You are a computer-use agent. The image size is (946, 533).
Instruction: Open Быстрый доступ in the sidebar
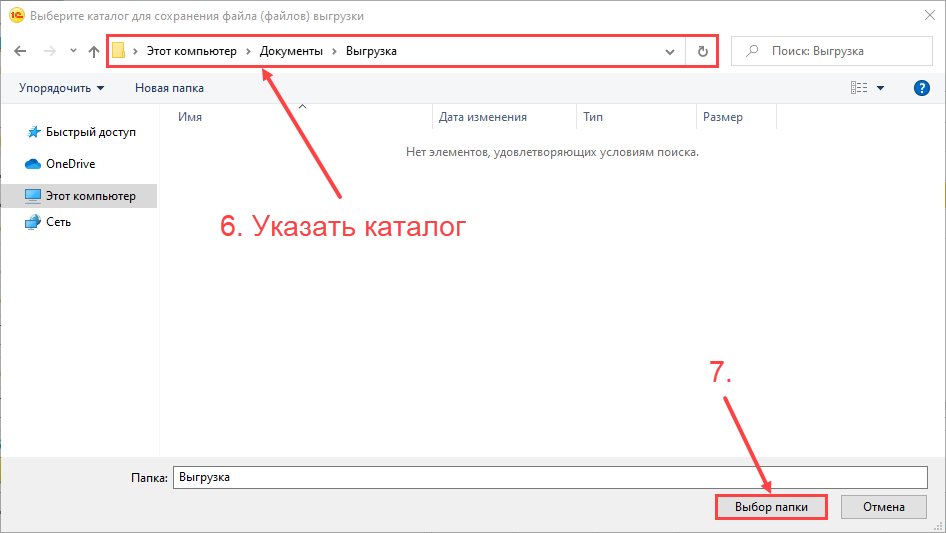click(90, 132)
